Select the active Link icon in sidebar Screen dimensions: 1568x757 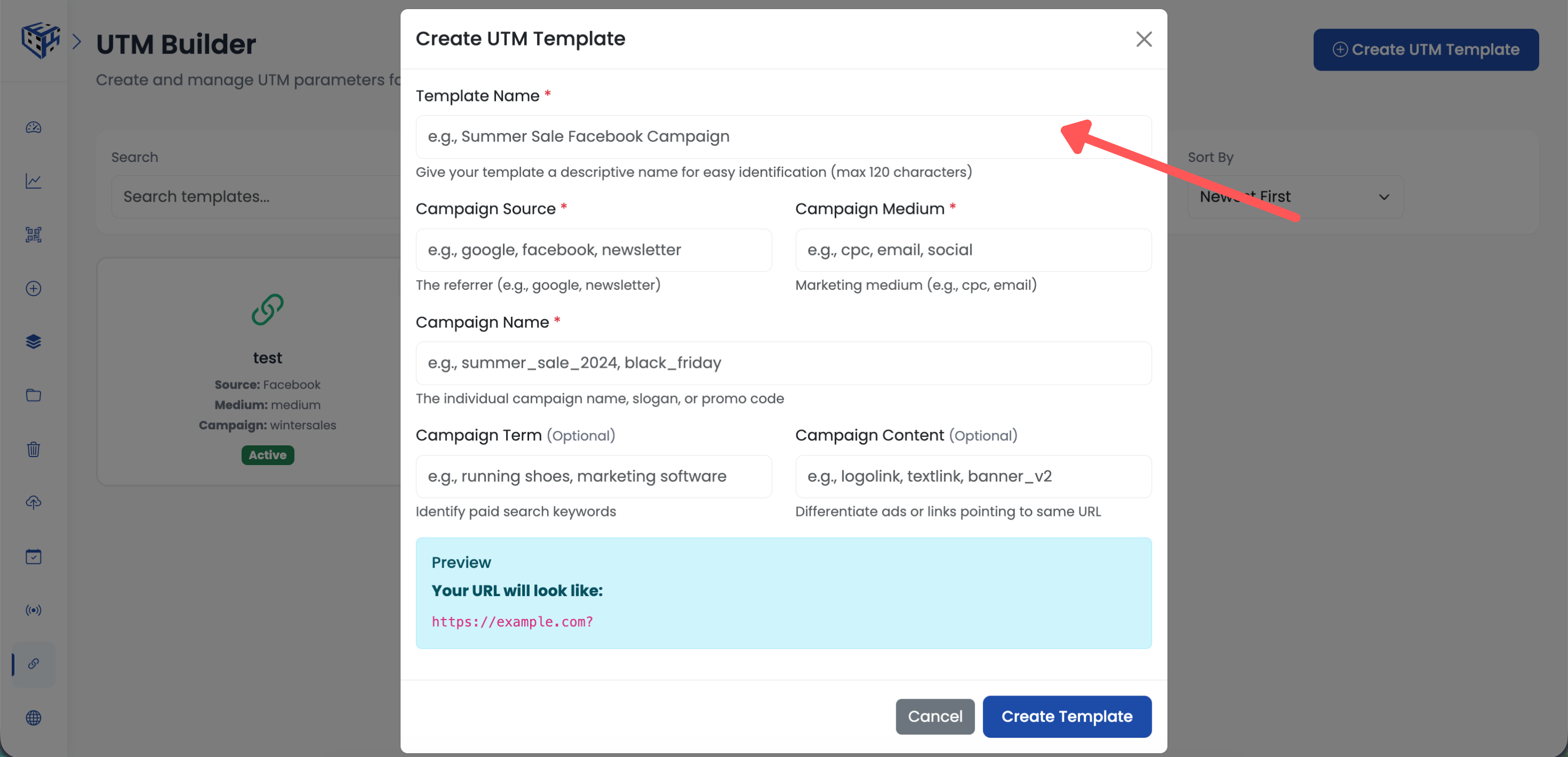pos(34,664)
